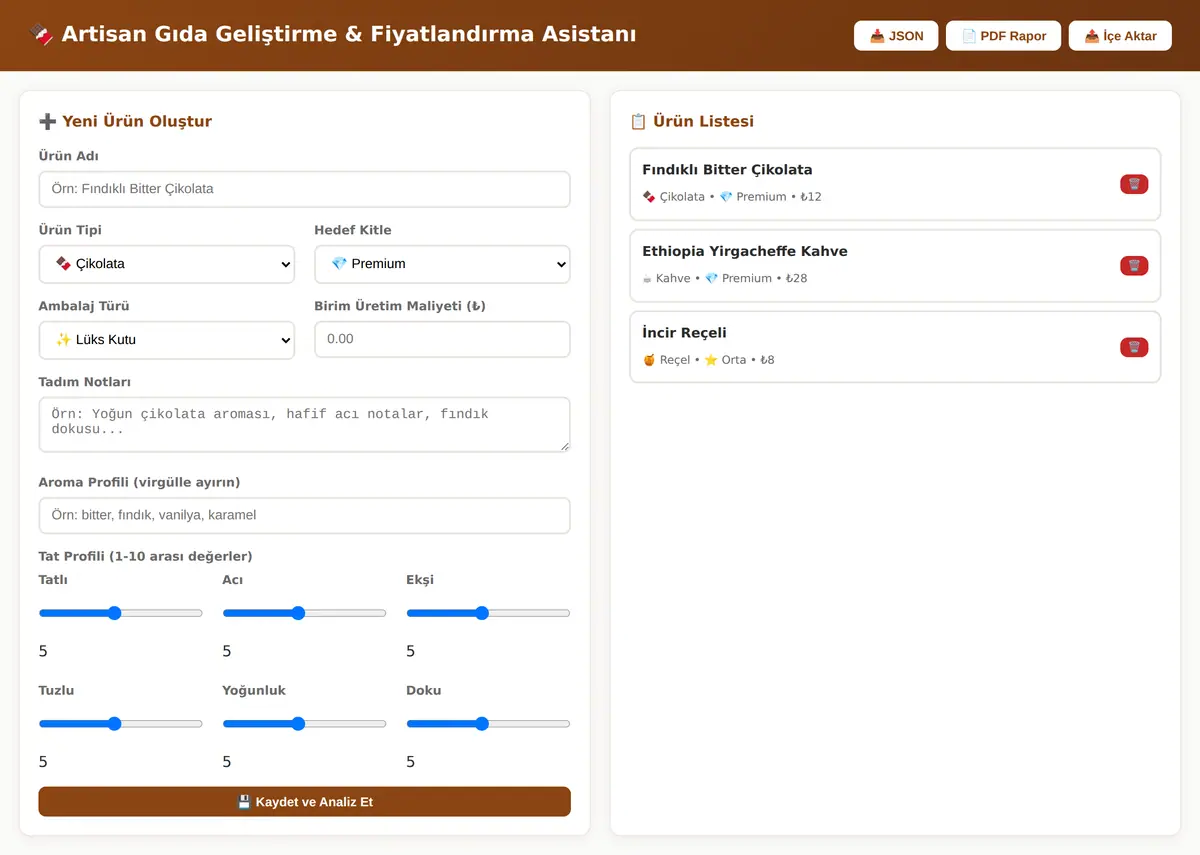Generate a report with PDF Rapor
The image size is (1200, 855).
click(x=1003, y=36)
